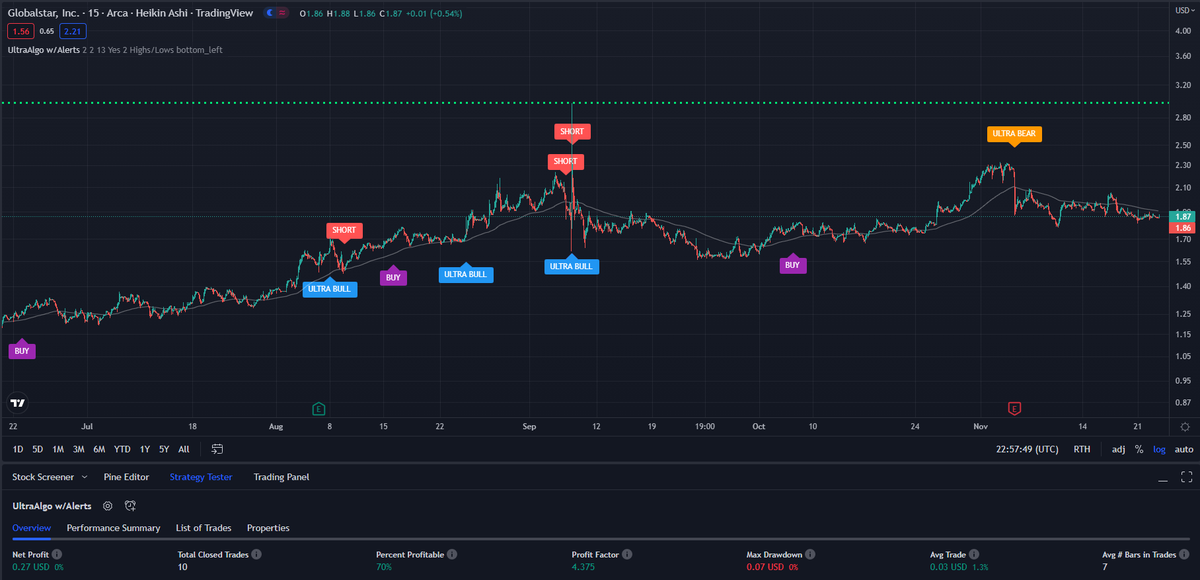Click the alarm clock alert icon
1200x580 pixels.
click(130, 506)
